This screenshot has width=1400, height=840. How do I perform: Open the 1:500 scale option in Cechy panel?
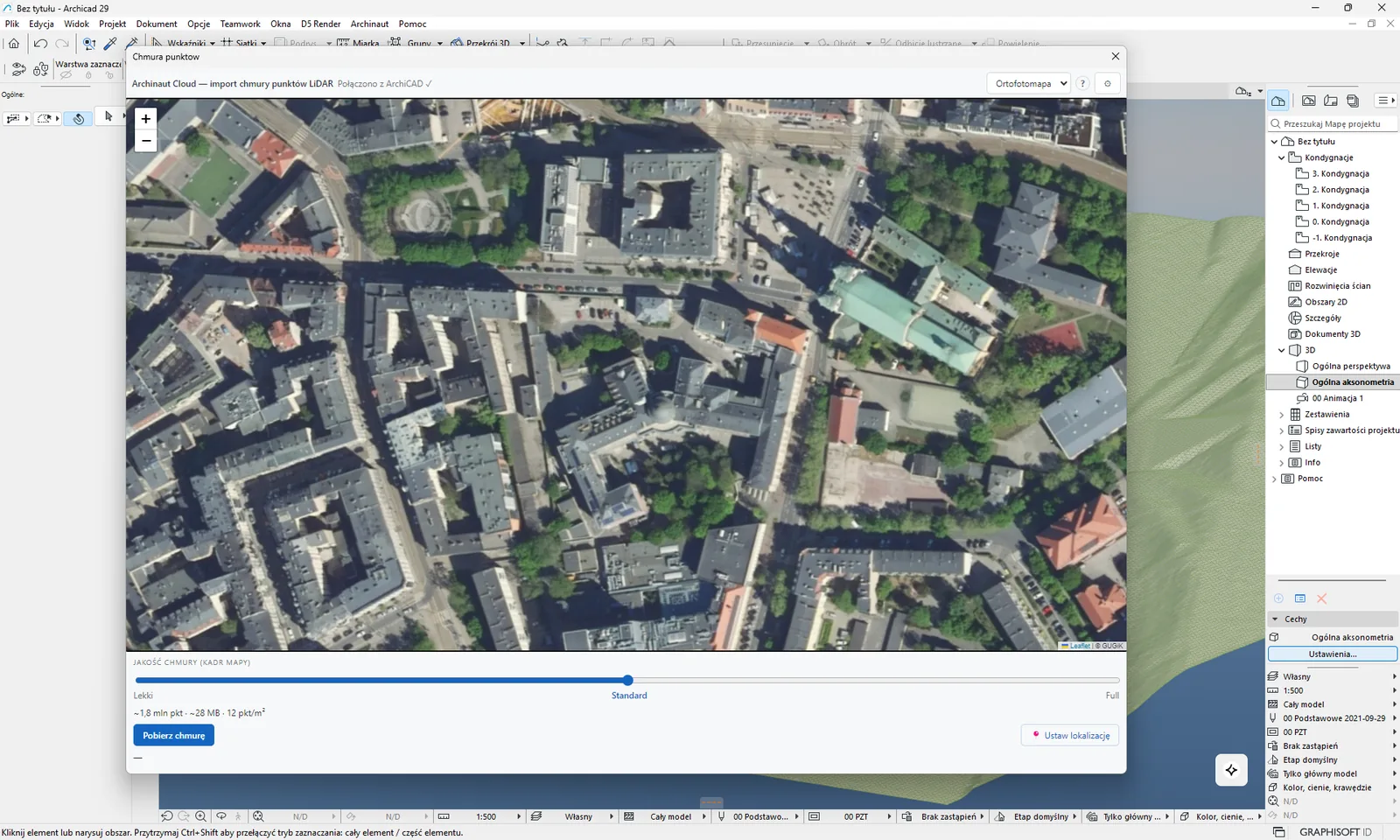pos(1332,690)
